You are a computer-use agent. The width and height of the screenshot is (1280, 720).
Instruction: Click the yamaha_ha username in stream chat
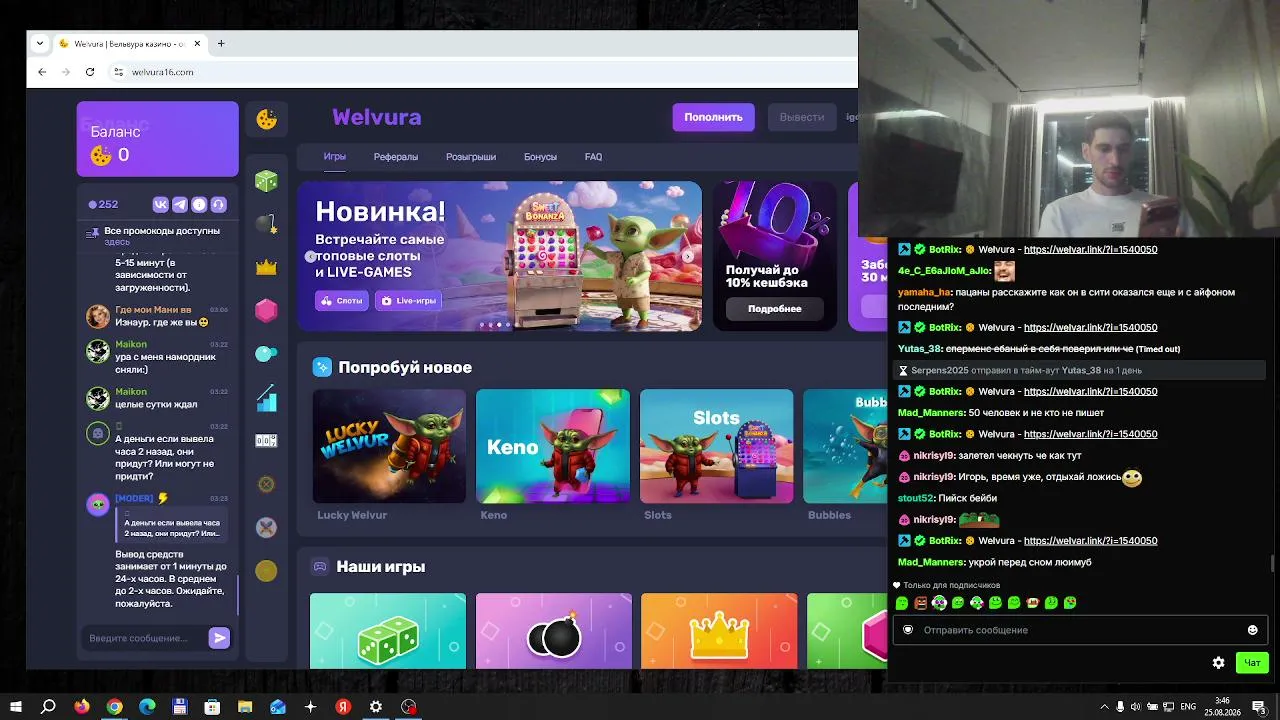tap(924, 292)
